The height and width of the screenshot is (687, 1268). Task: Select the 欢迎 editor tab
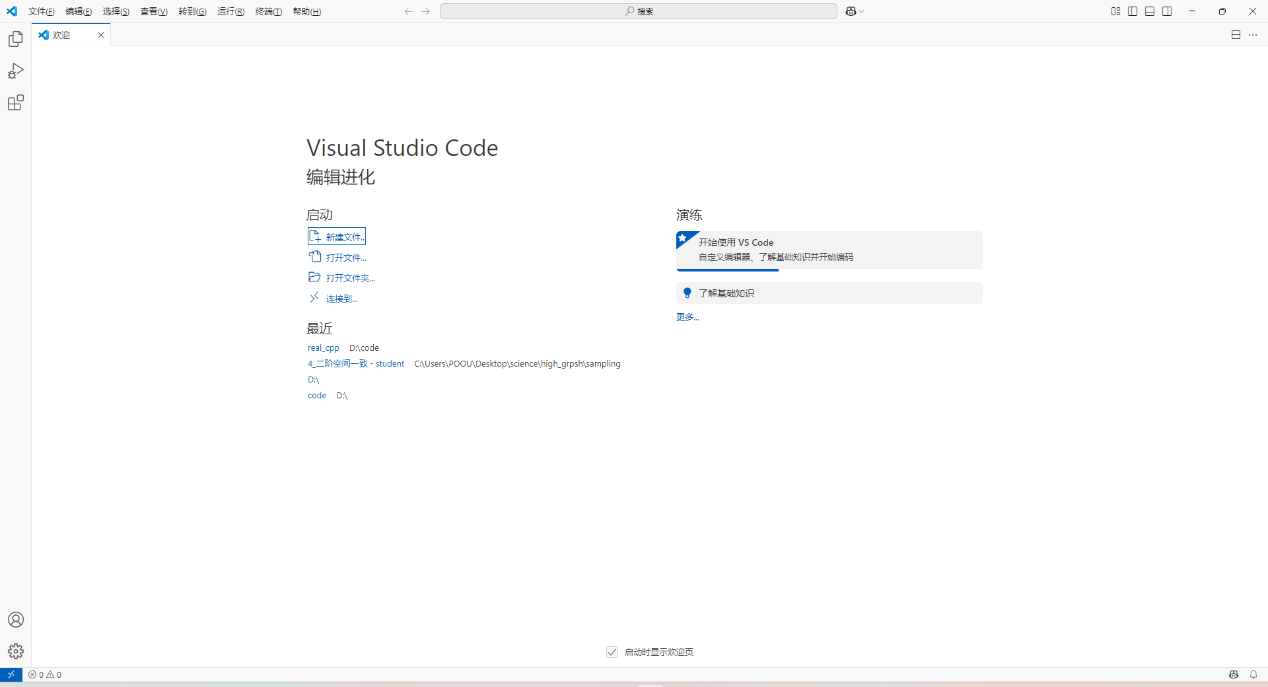(x=71, y=35)
